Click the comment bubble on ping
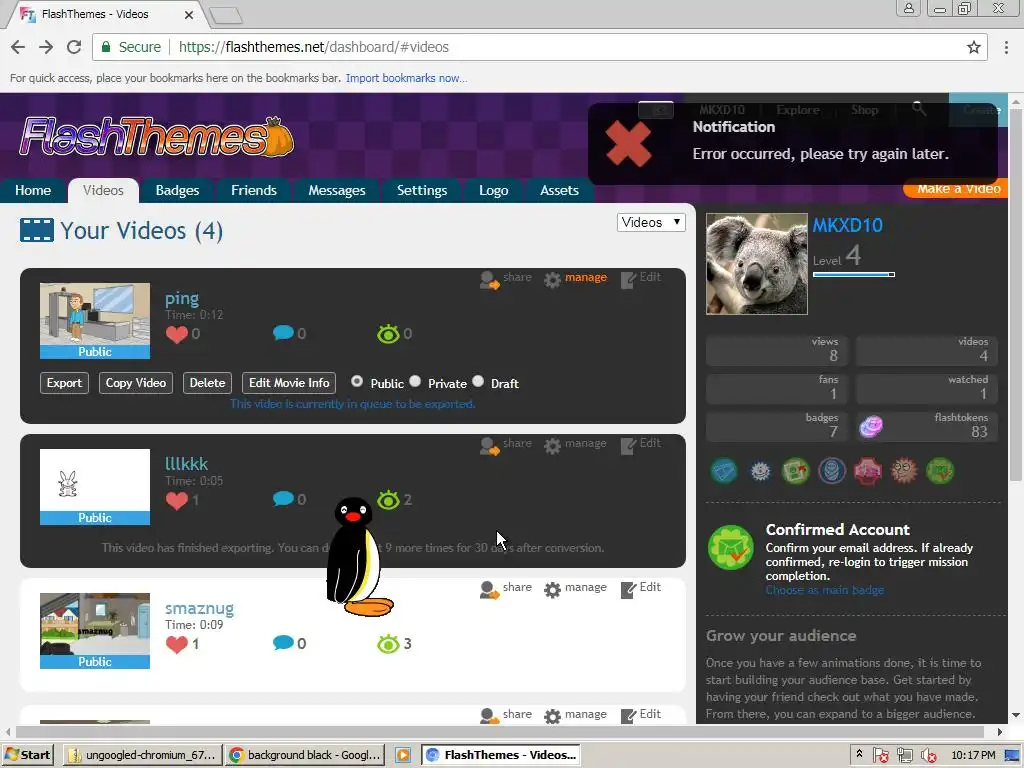 [x=283, y=333]
